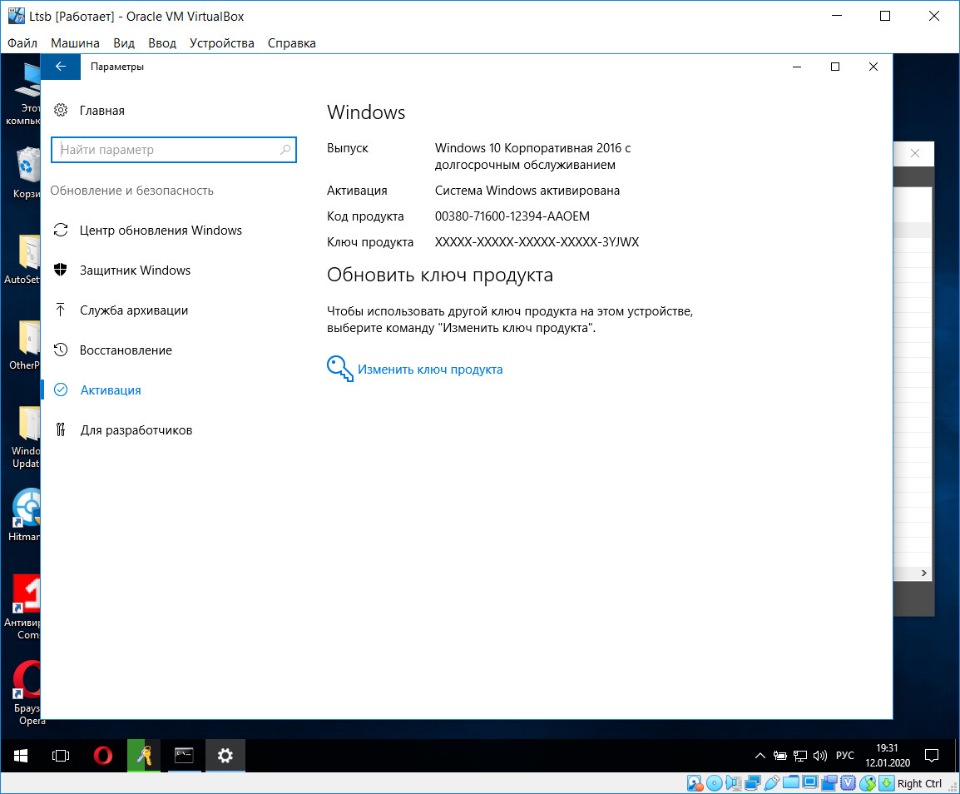Screen dimensions: 960x794
Task: Click the text Система Windows активирована
Action: pos(527,190)
